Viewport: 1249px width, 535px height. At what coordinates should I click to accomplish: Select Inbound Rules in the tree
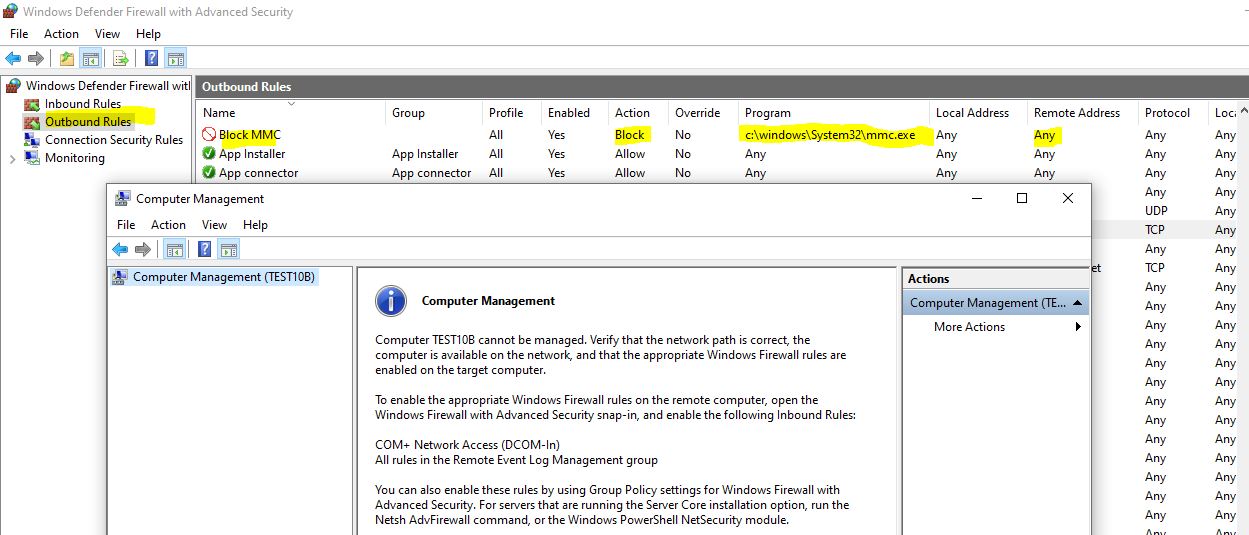(83, 104)
